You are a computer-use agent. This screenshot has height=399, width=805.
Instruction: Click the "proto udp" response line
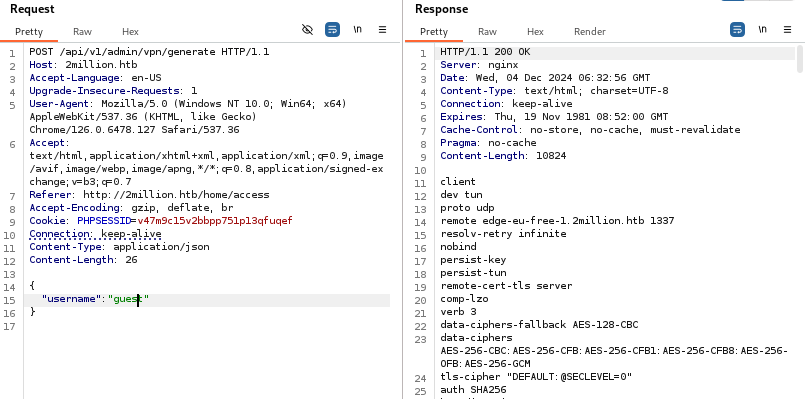(x=467, y=208)
